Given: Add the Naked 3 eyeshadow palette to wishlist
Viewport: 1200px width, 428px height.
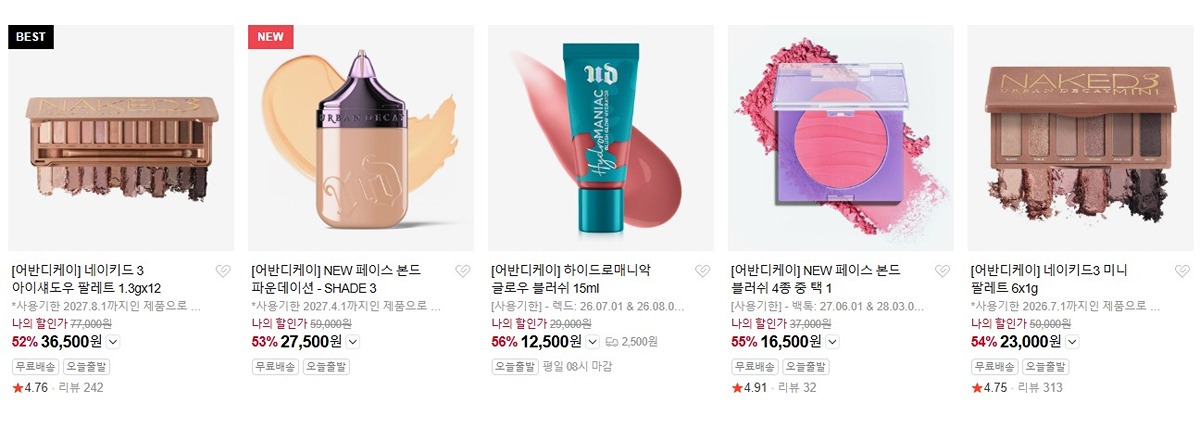Looking at the screenshot, I should click(x=223, y=271).
